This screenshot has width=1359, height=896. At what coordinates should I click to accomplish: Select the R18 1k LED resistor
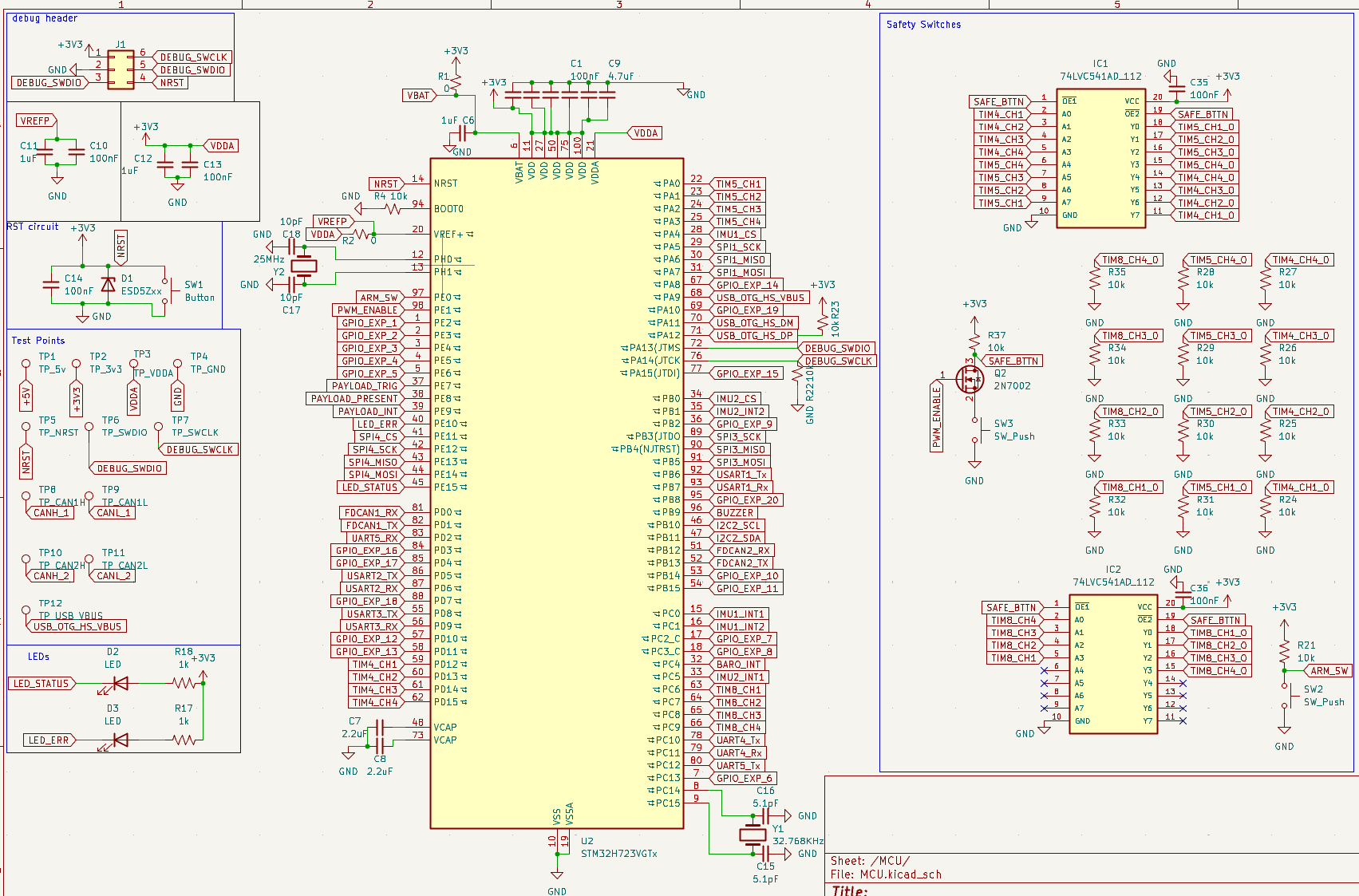click(x=184, y=683)
